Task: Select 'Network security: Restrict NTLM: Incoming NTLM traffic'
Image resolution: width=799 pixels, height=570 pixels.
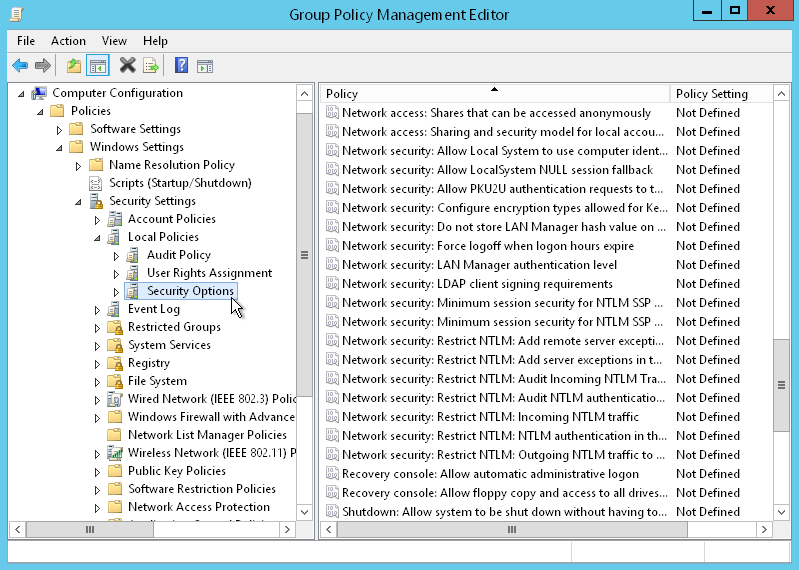Action: coord(490,417)
